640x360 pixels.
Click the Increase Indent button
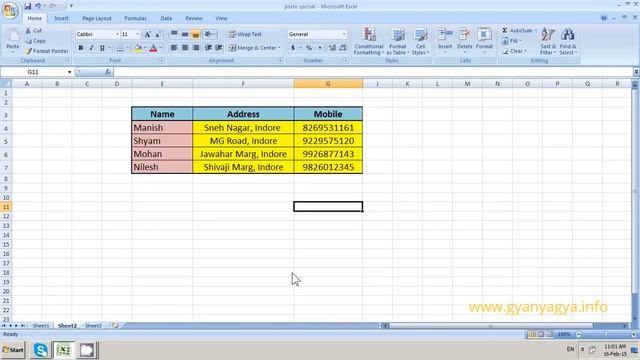[219, 48]
